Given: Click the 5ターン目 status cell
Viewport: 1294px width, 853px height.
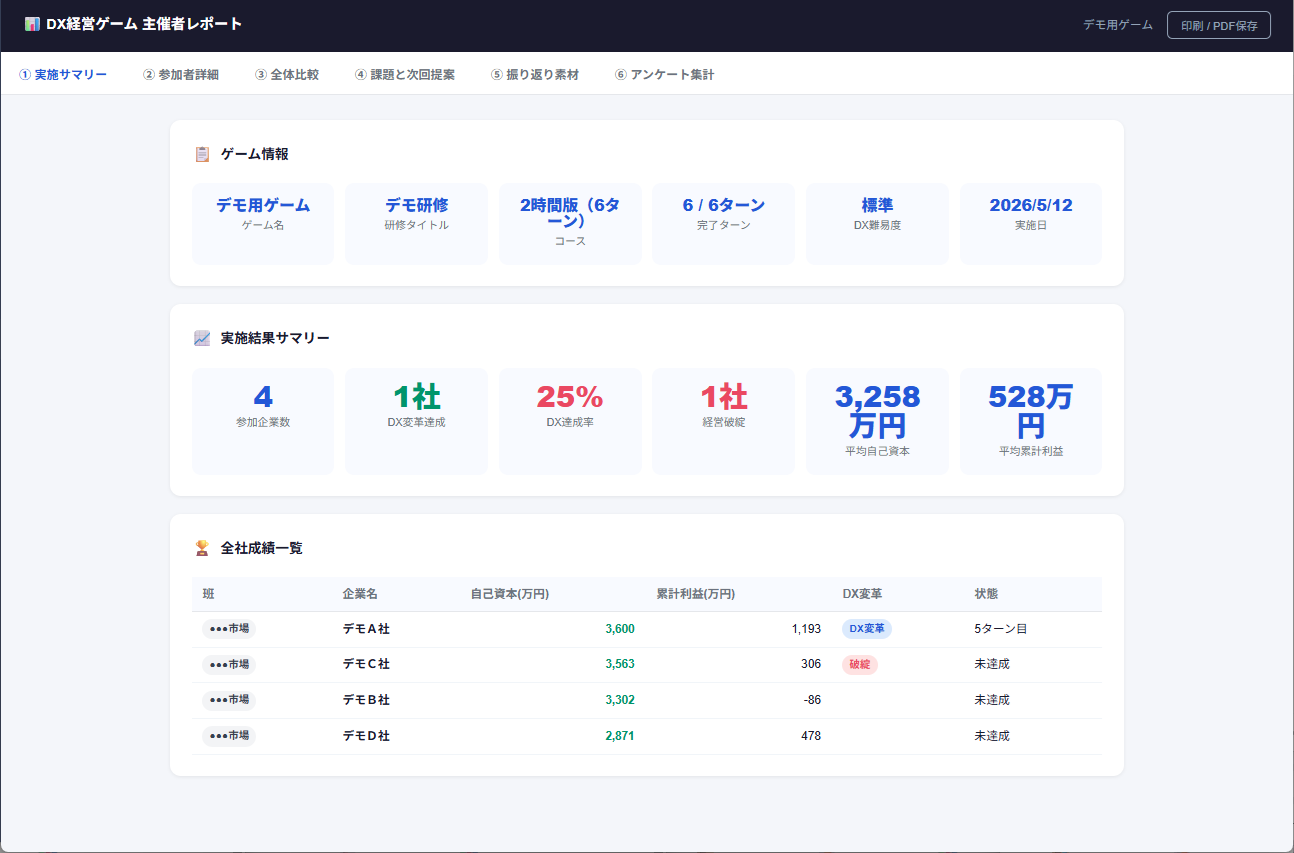Looking at the screenshot, I should pyautogui.click(x=1001, y=629).
